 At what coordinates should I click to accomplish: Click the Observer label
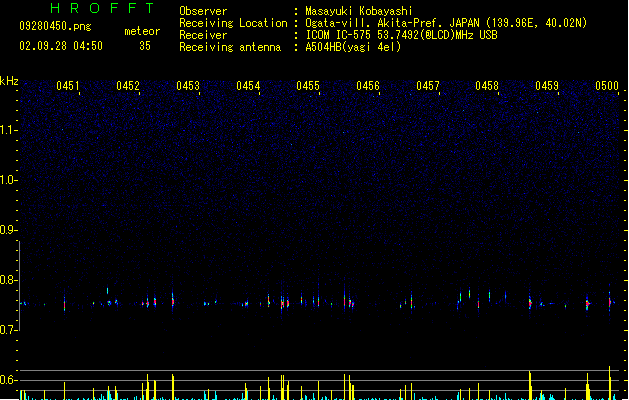(x=203, y=11)
